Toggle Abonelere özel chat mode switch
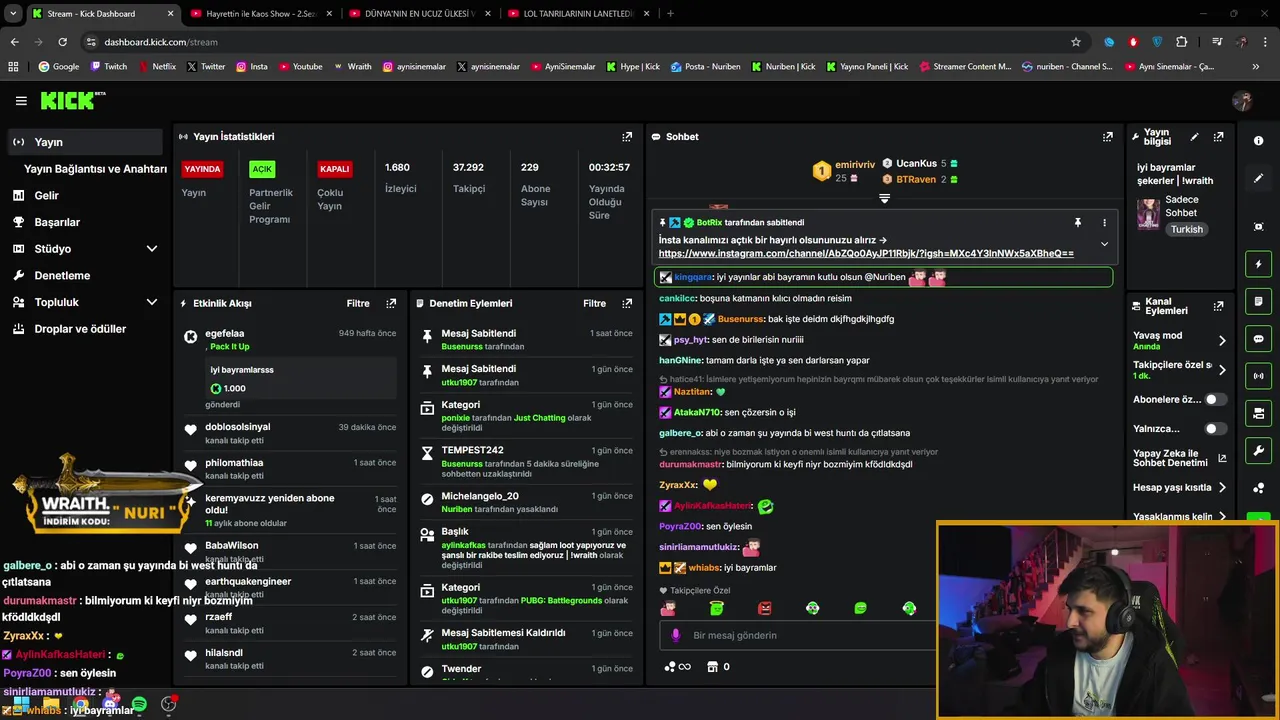Viewport: 1280px width, 720px height. [1215, 399]
